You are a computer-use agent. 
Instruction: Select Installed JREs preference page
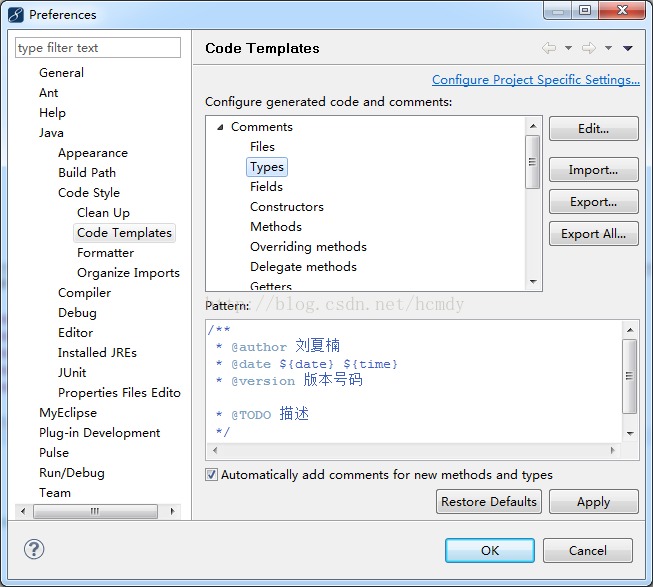tap(97, 353)
